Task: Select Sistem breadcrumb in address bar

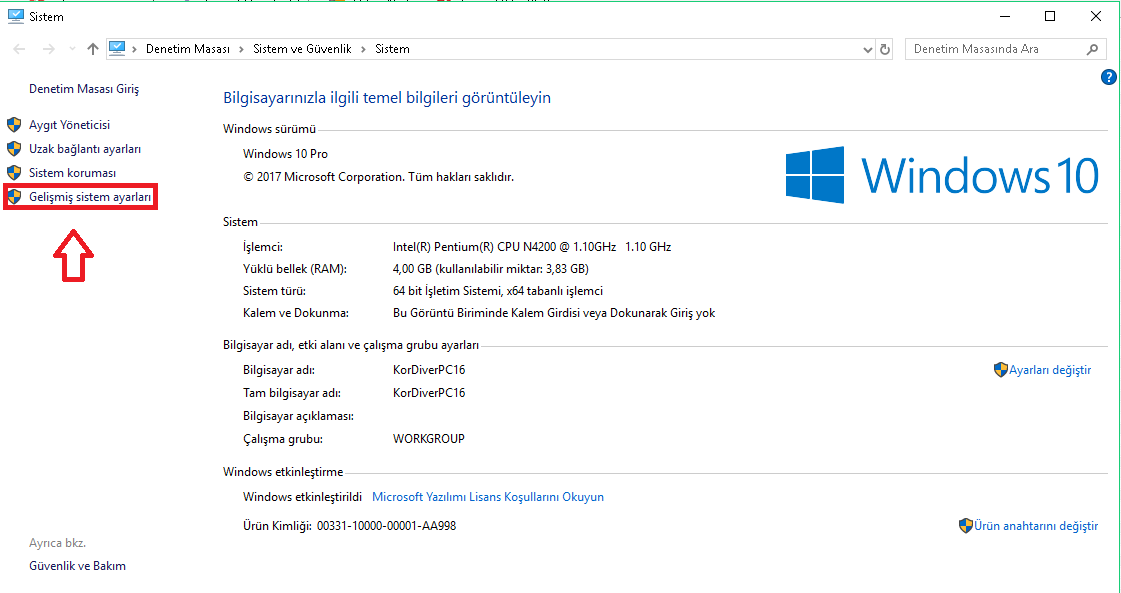Action: tap(392, 49)
